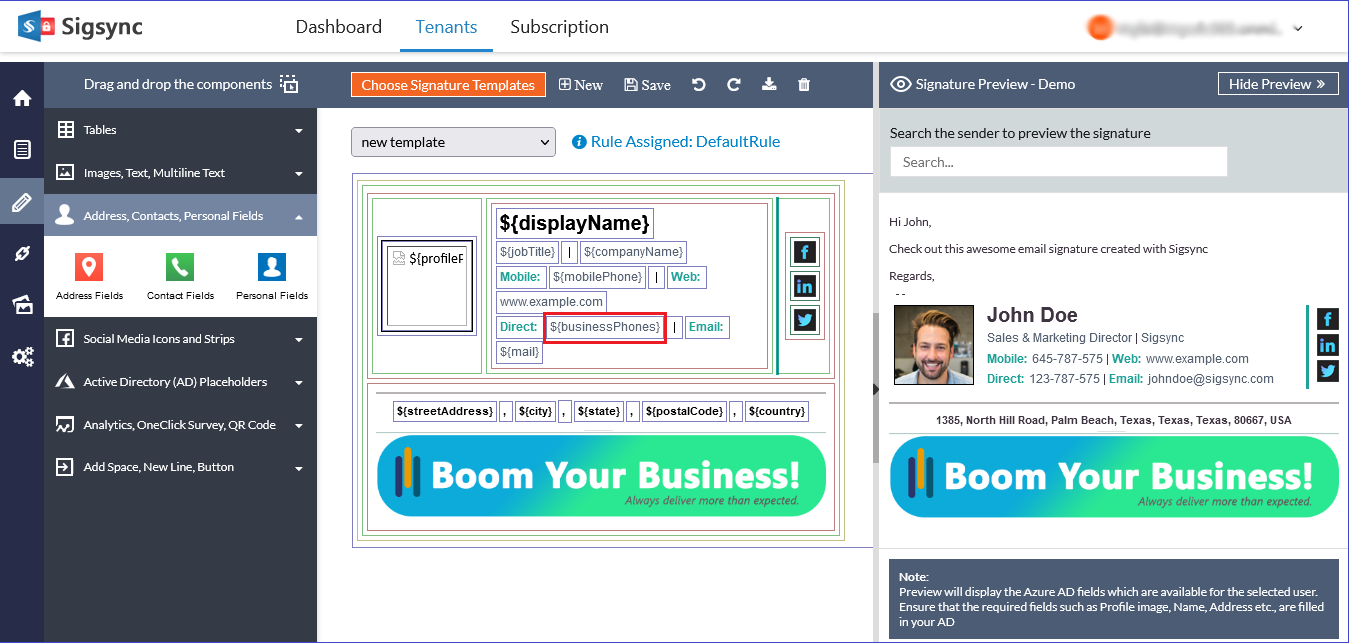Select the ${postalCode} placeholder
This screenshot has height=643, width=1349.
684,411
